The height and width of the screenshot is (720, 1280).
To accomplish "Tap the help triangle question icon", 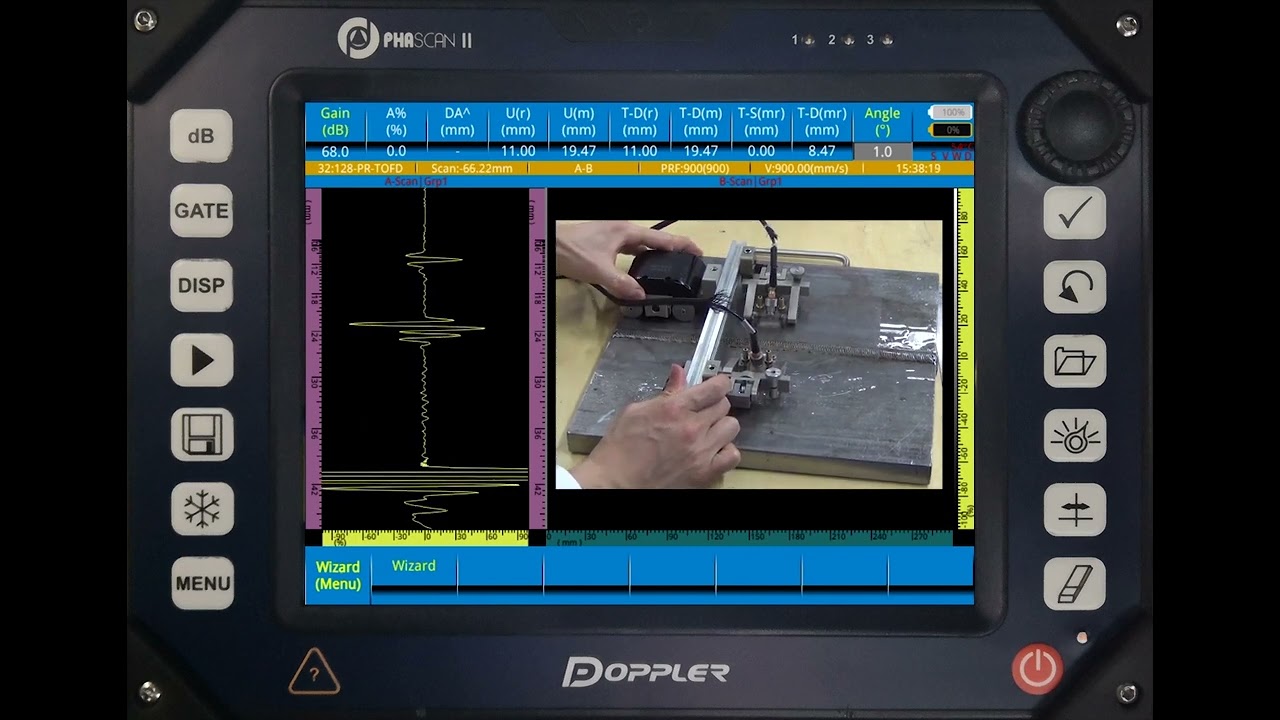I will coord(314,673).
